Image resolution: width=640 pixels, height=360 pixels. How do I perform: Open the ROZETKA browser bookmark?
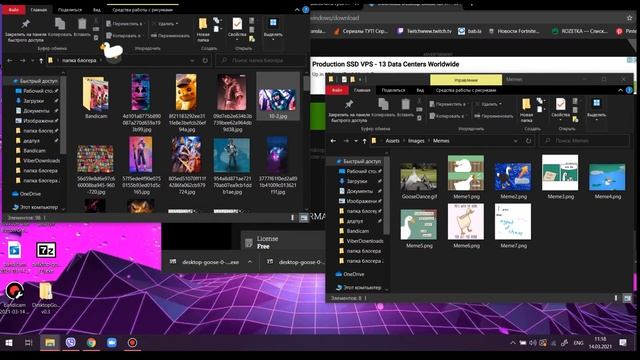580,31
